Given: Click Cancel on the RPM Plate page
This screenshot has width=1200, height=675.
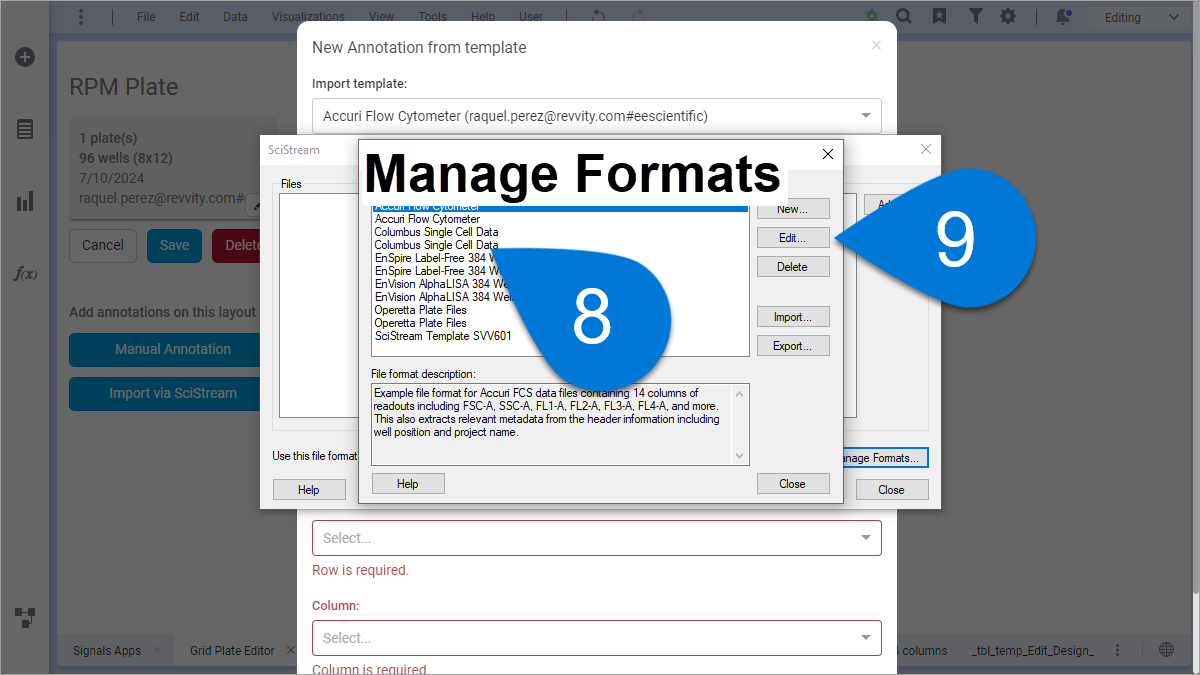Looking at the screenshot, I should (x=103, y=245).
